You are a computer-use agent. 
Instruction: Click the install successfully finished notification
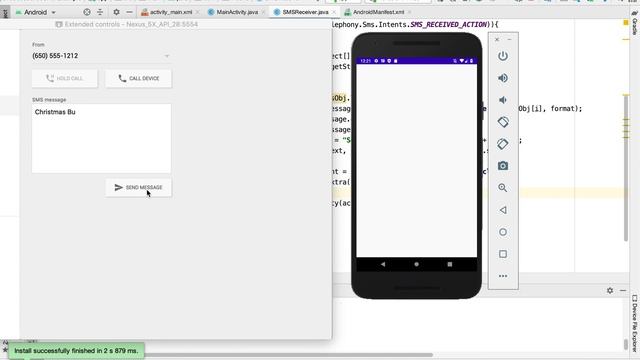76,351
